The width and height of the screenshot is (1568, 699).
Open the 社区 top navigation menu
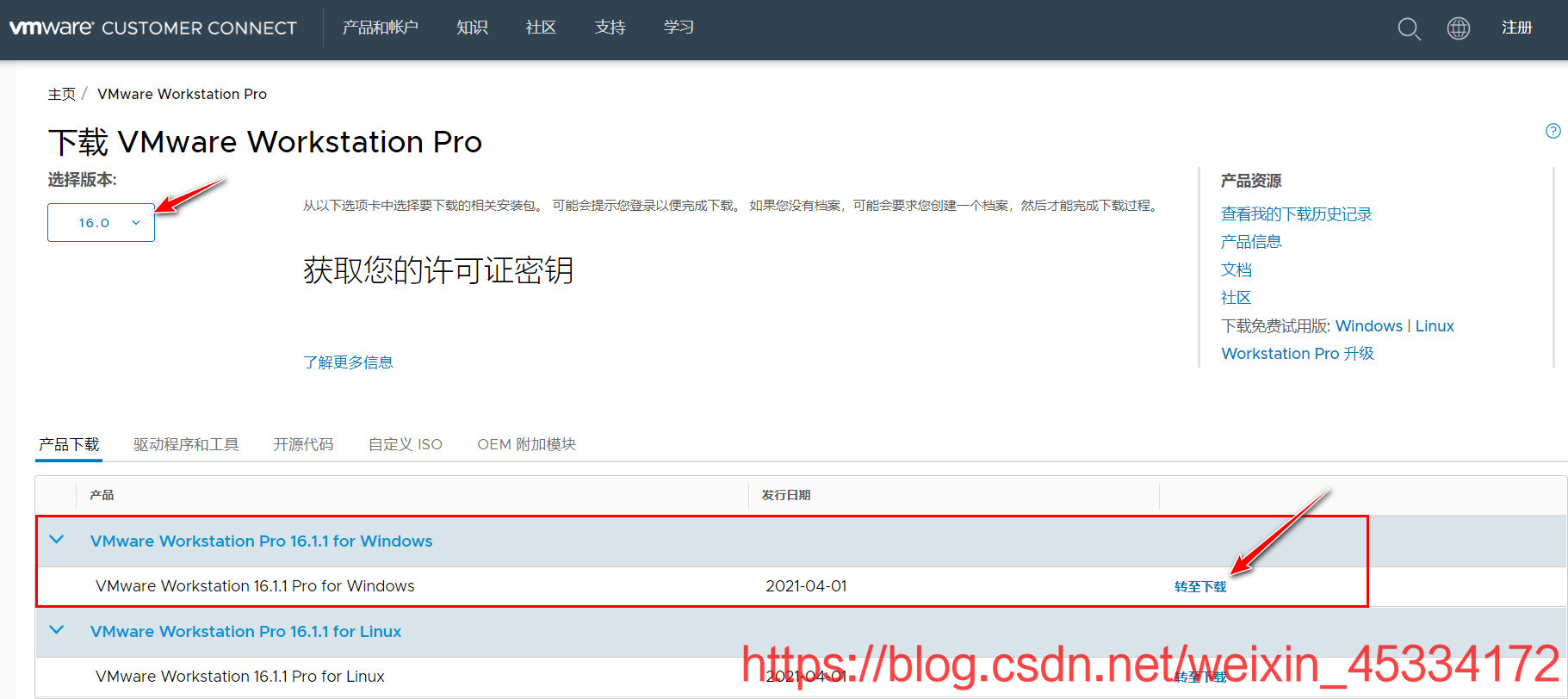click(541, 28)
